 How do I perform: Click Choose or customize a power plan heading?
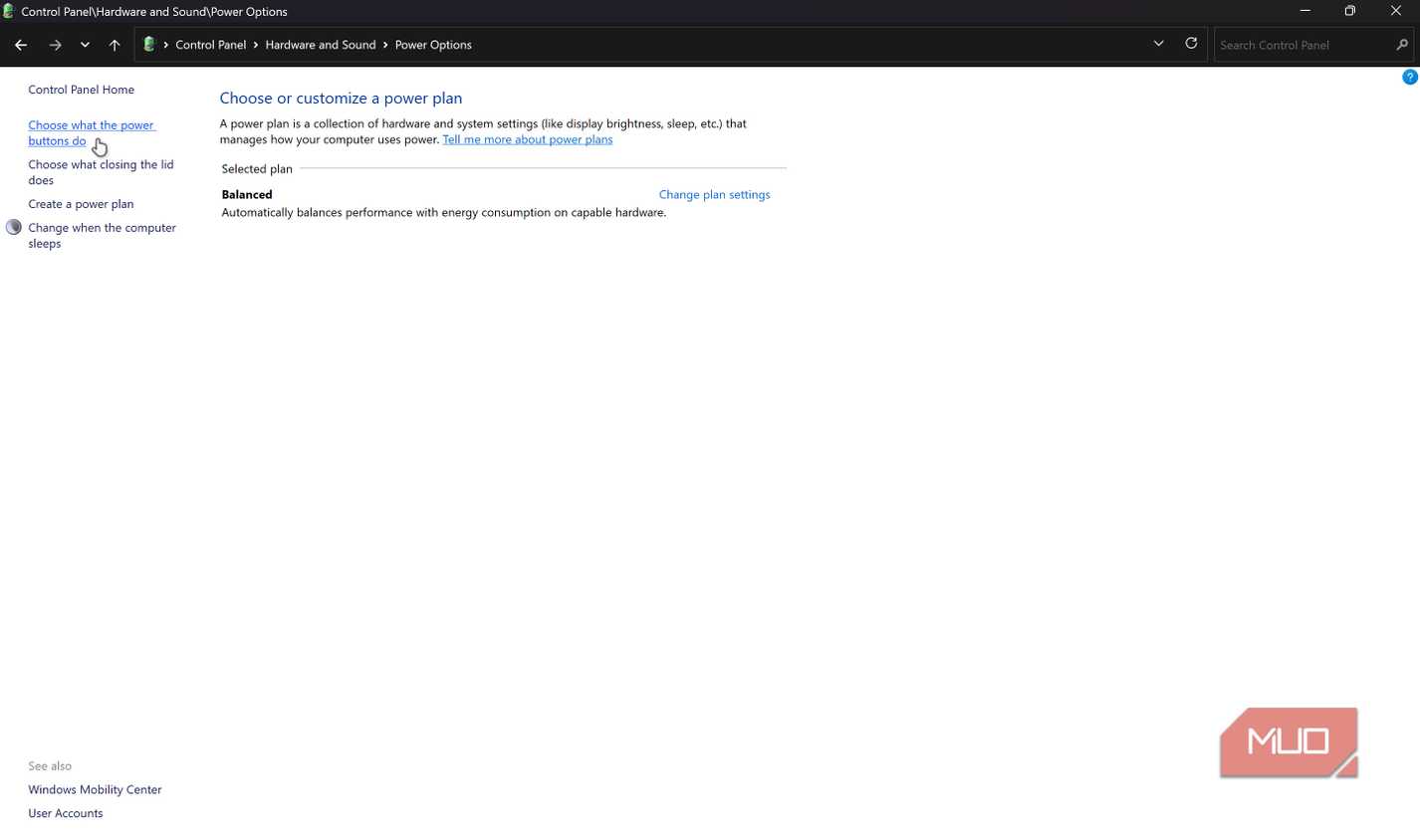coord(341,99)
